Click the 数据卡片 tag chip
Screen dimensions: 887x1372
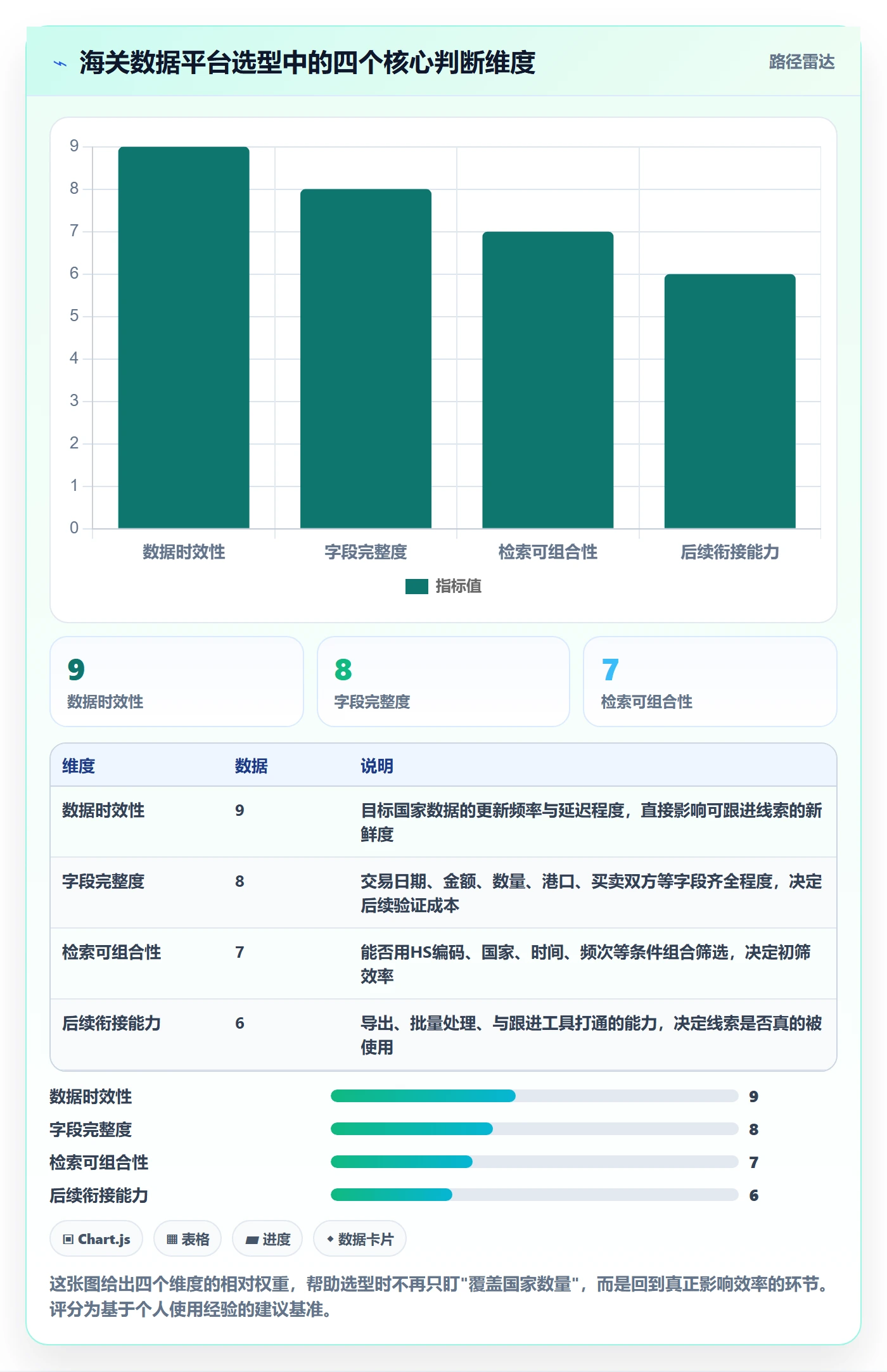pyautogui.click(x=360, y=1239)
